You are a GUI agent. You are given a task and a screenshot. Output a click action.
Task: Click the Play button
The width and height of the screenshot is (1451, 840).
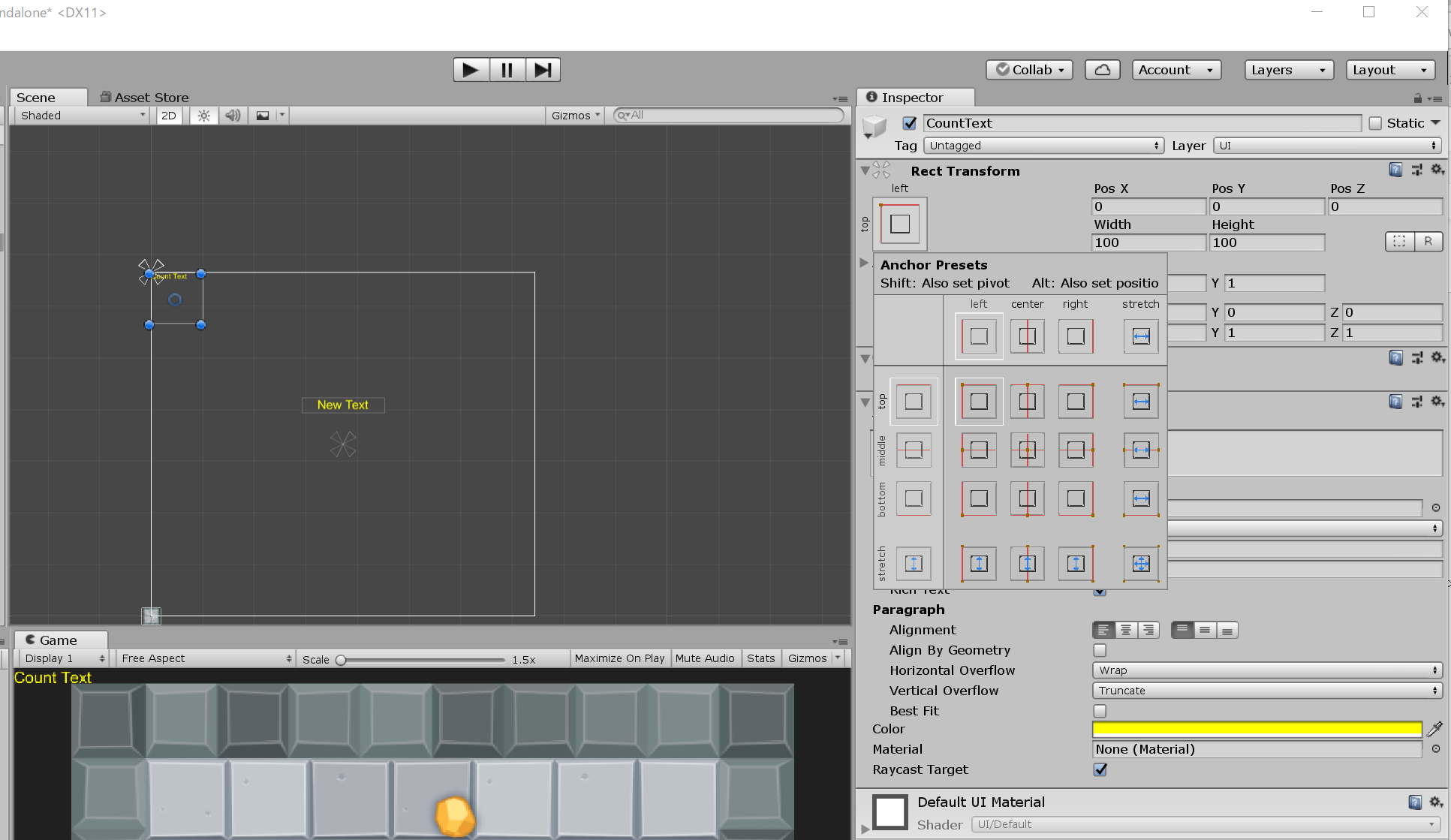pos(471,70)
